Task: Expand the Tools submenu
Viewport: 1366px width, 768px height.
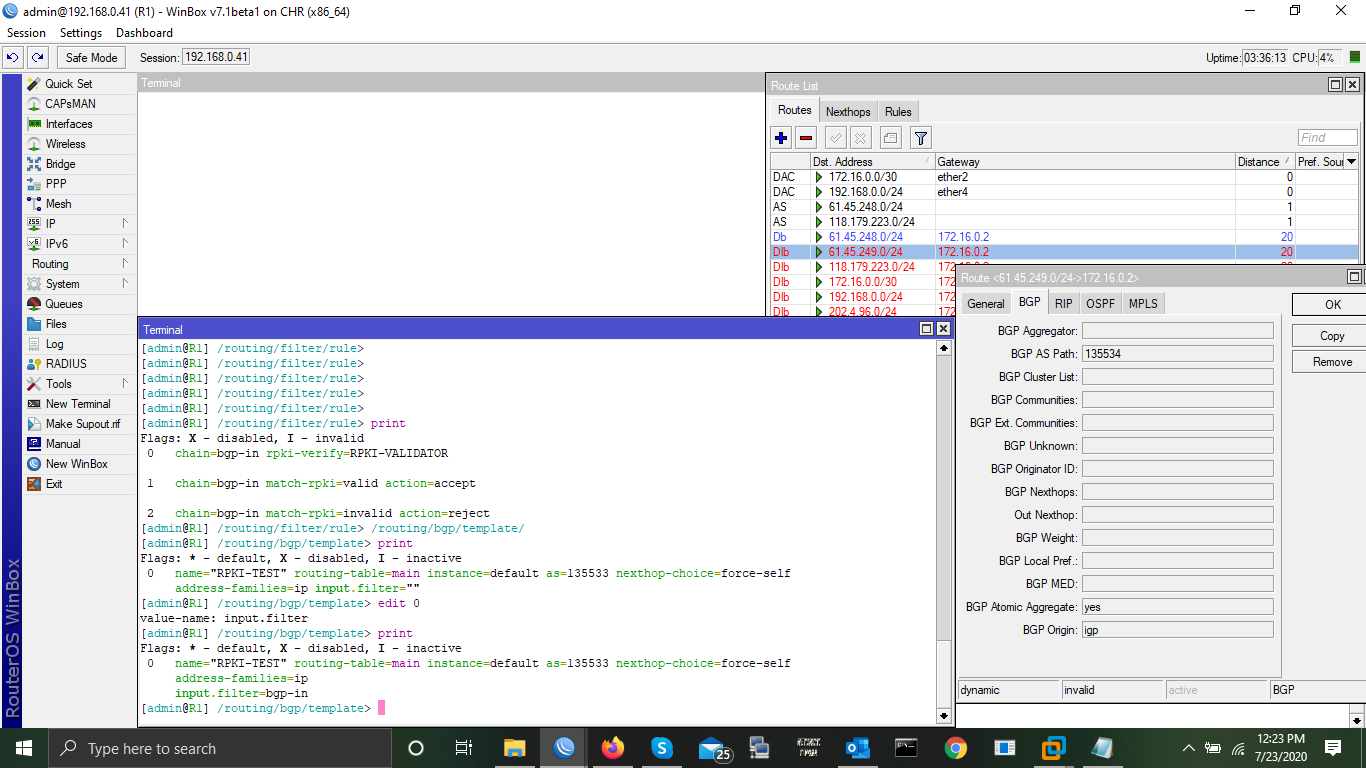Action: tap(80, 384)
